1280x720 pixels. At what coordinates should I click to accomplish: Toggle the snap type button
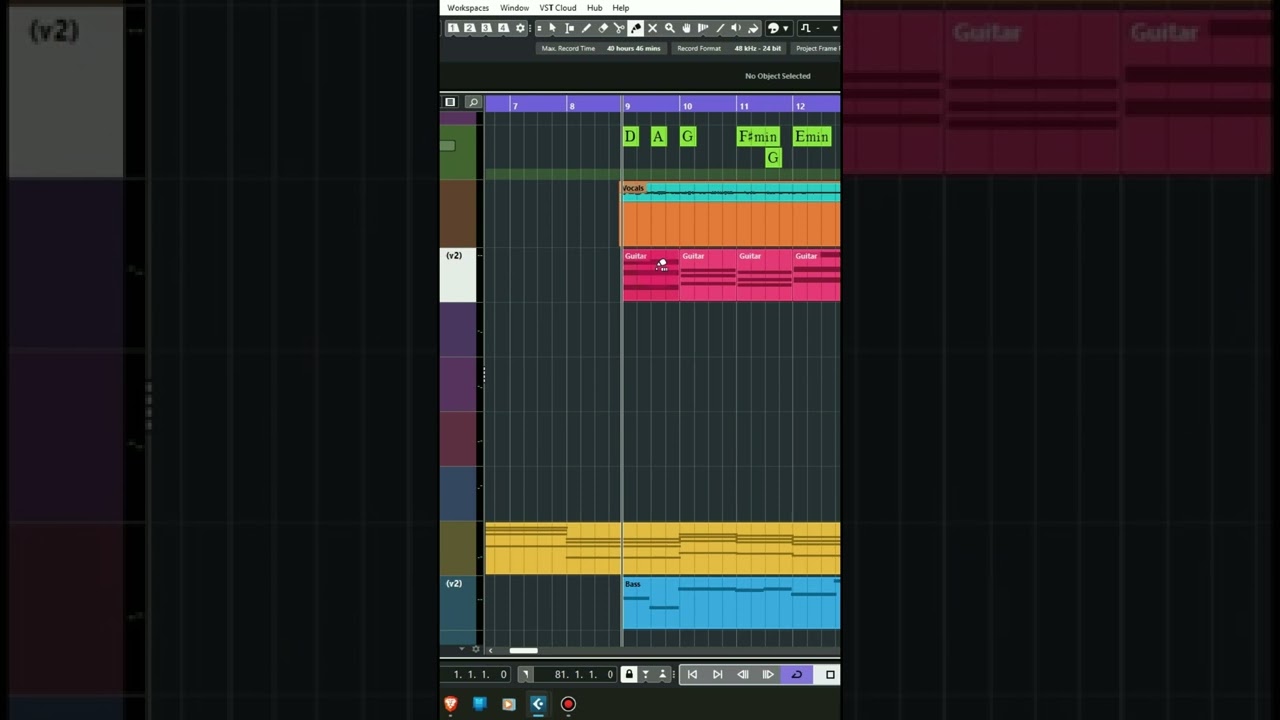pyautogui.click(x=806, y=28)
